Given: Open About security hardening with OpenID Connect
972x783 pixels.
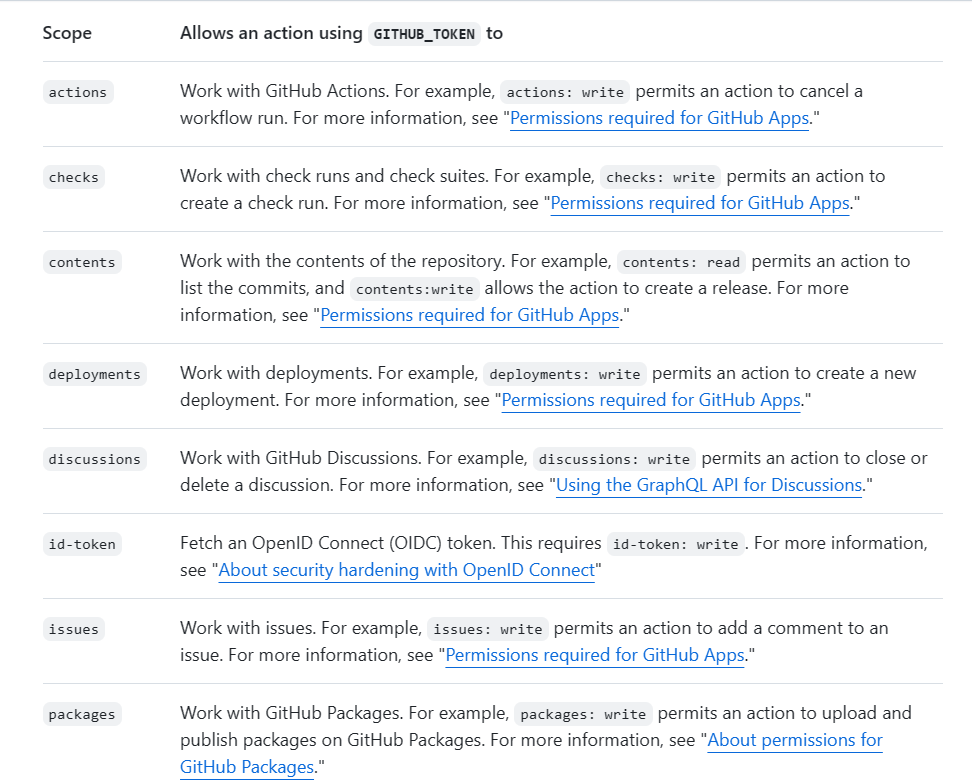Looking at the screenshot, I should tap(407, 570).
